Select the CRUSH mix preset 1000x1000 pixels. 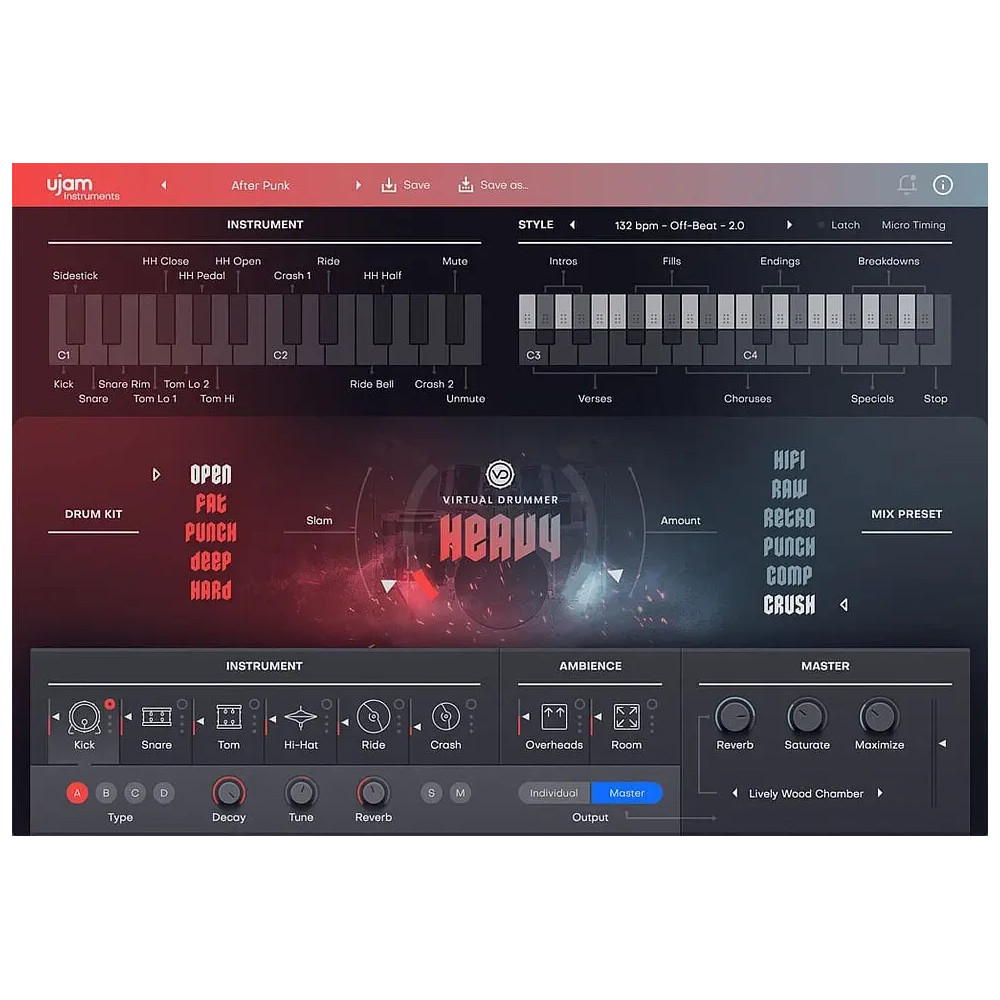(789, 605)
